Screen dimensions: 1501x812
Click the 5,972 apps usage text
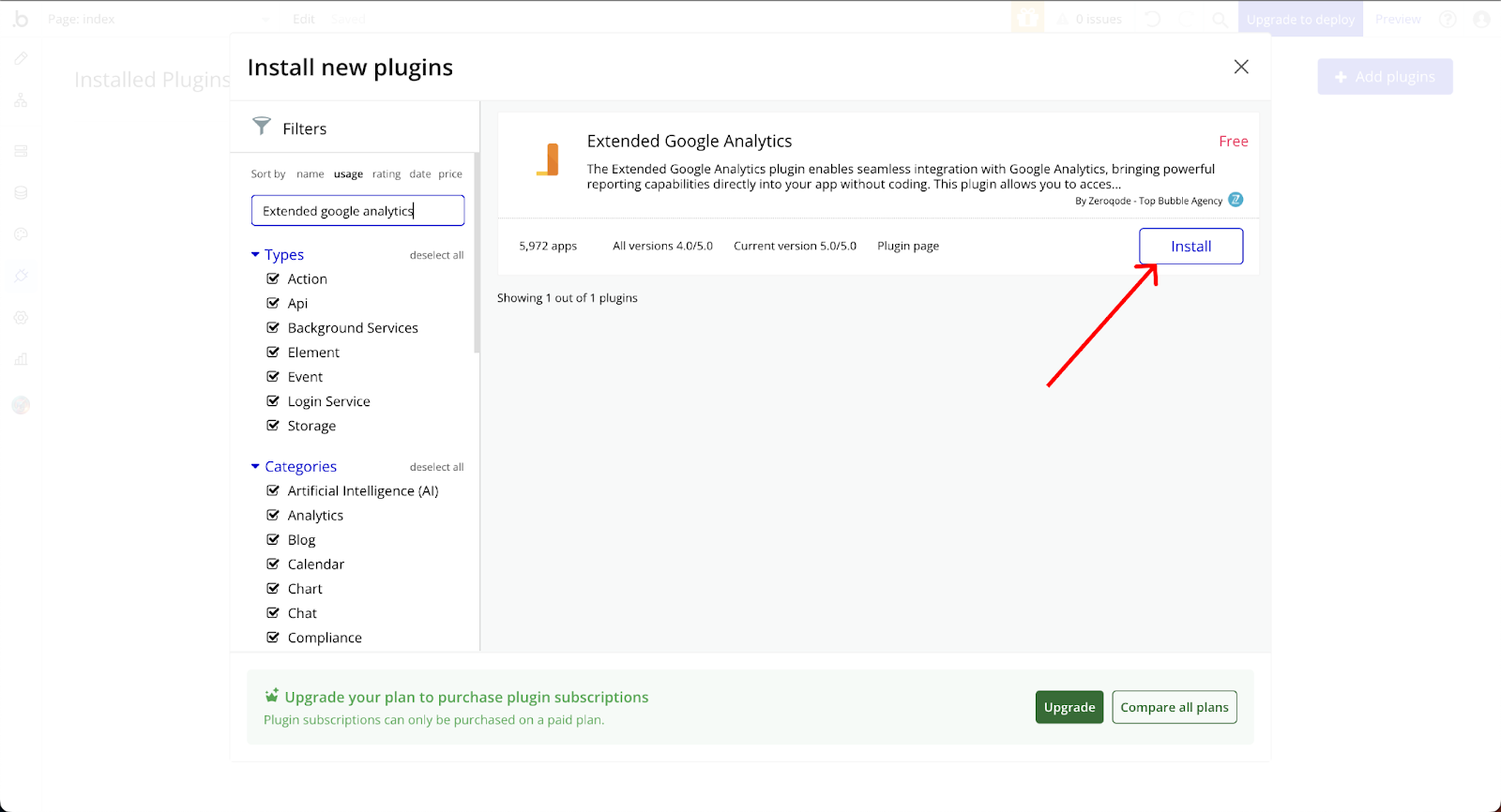pyautogui.click(x=548, y=246)
